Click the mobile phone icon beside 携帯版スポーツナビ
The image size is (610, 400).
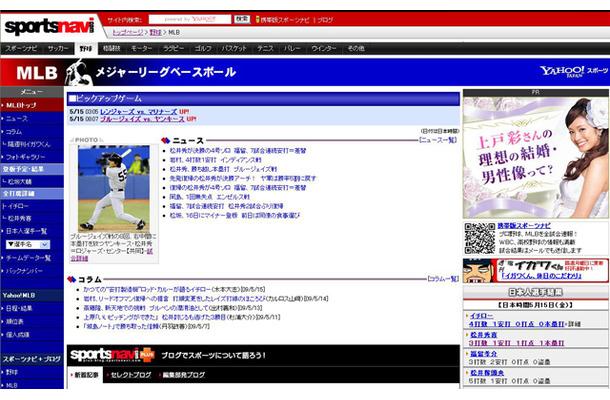[x=257, y=19]
